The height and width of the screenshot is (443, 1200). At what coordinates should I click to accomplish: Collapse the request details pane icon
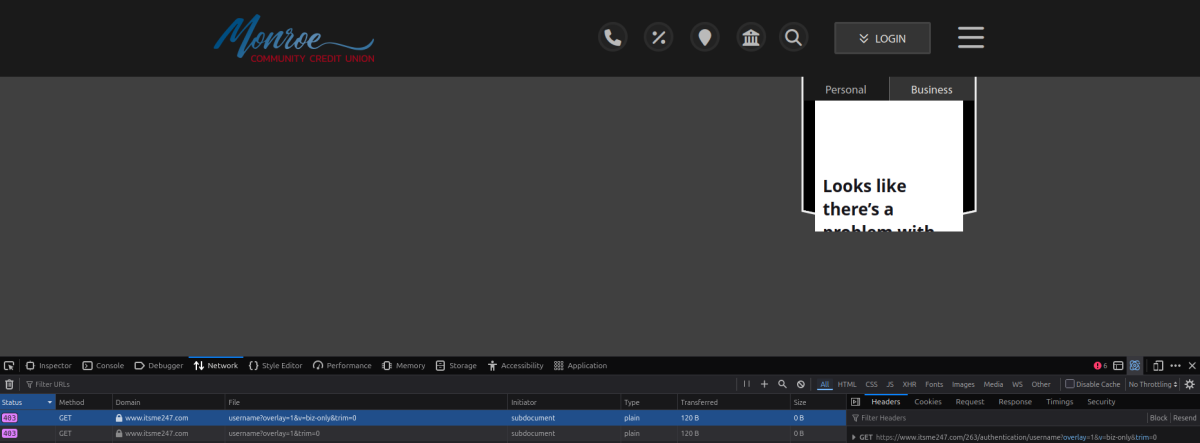click(x=855, y=402)
